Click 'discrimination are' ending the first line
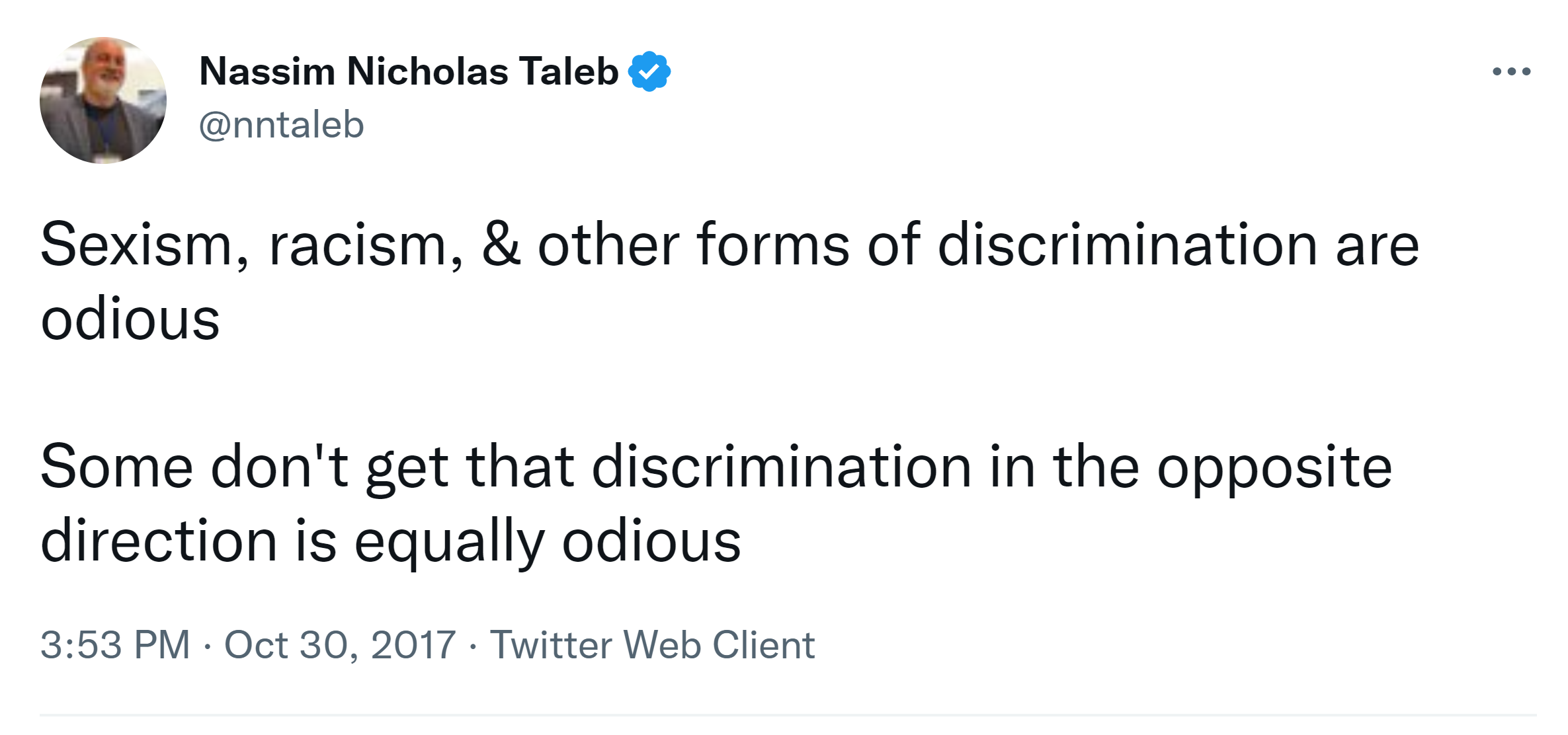 point(1178,245)
